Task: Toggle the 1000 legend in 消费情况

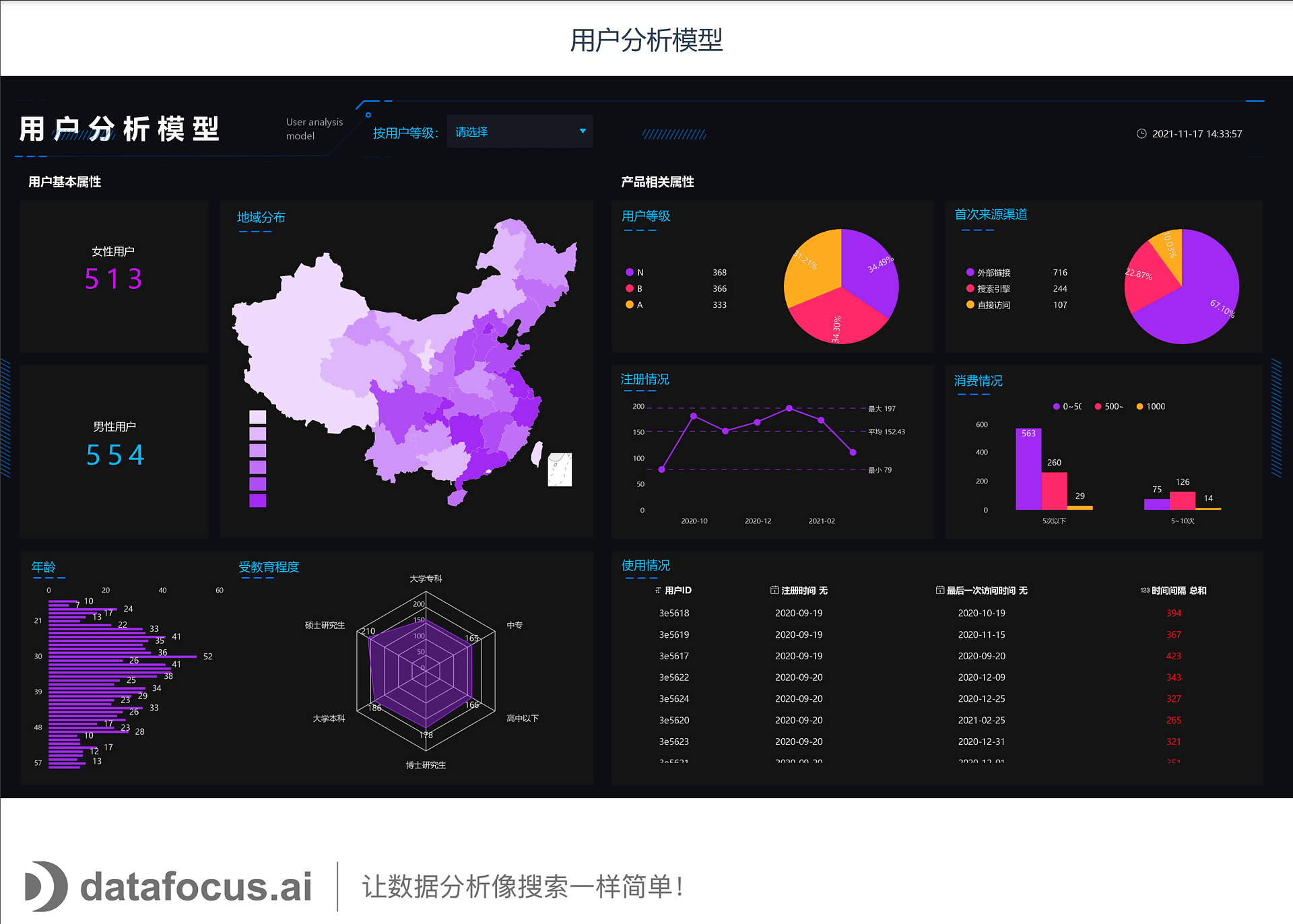Action: (1151, 406)
